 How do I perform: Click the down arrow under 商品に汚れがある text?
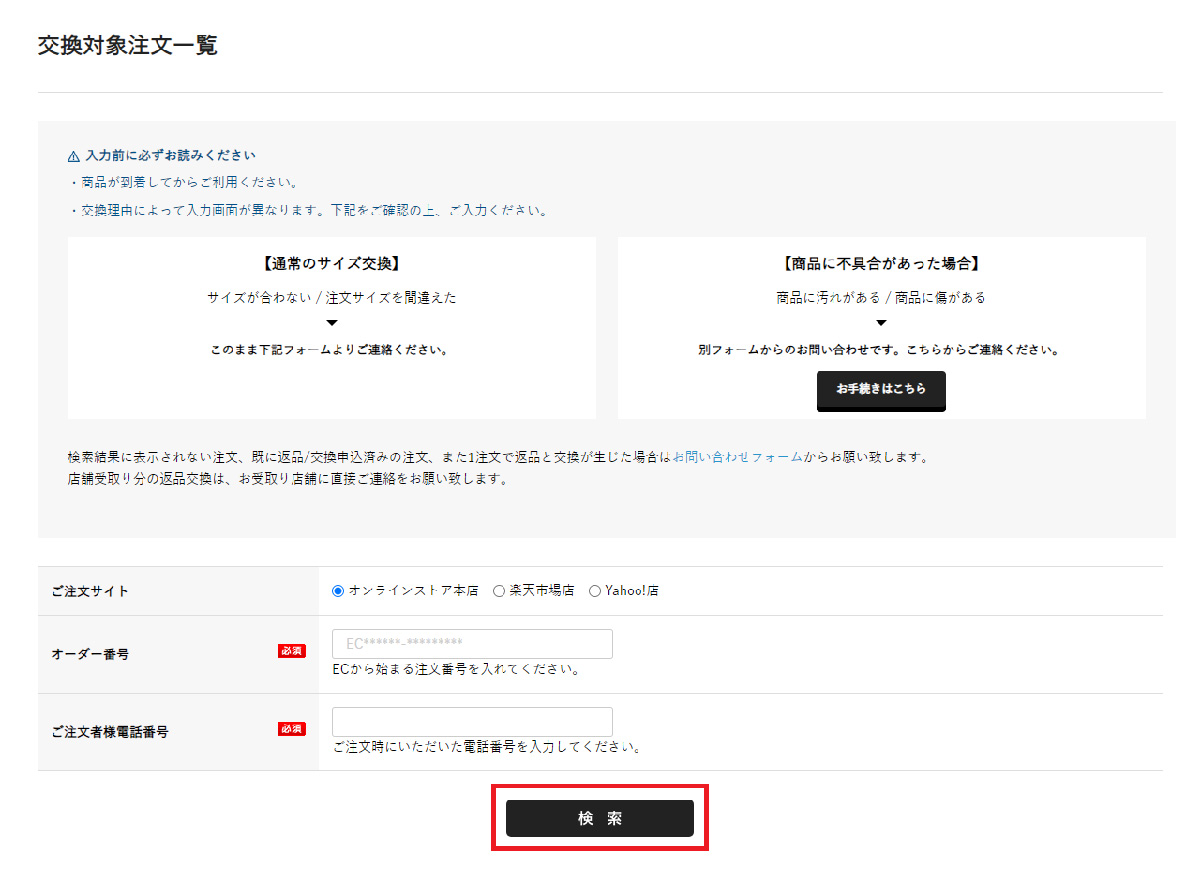point(881,323)
